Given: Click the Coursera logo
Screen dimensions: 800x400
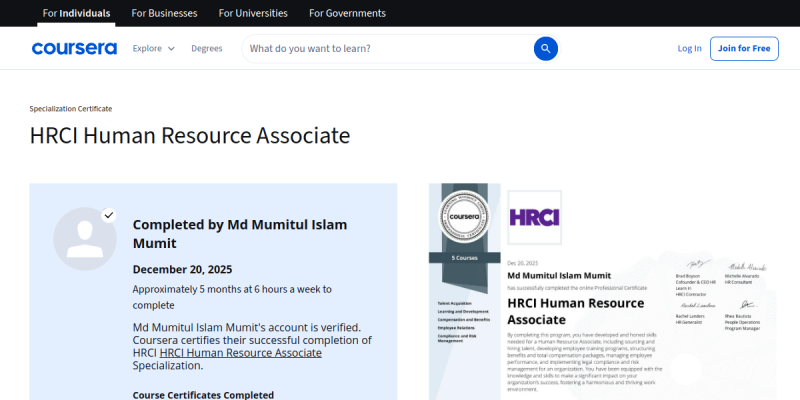Looking at the screenshot, I should click(74, 48).
